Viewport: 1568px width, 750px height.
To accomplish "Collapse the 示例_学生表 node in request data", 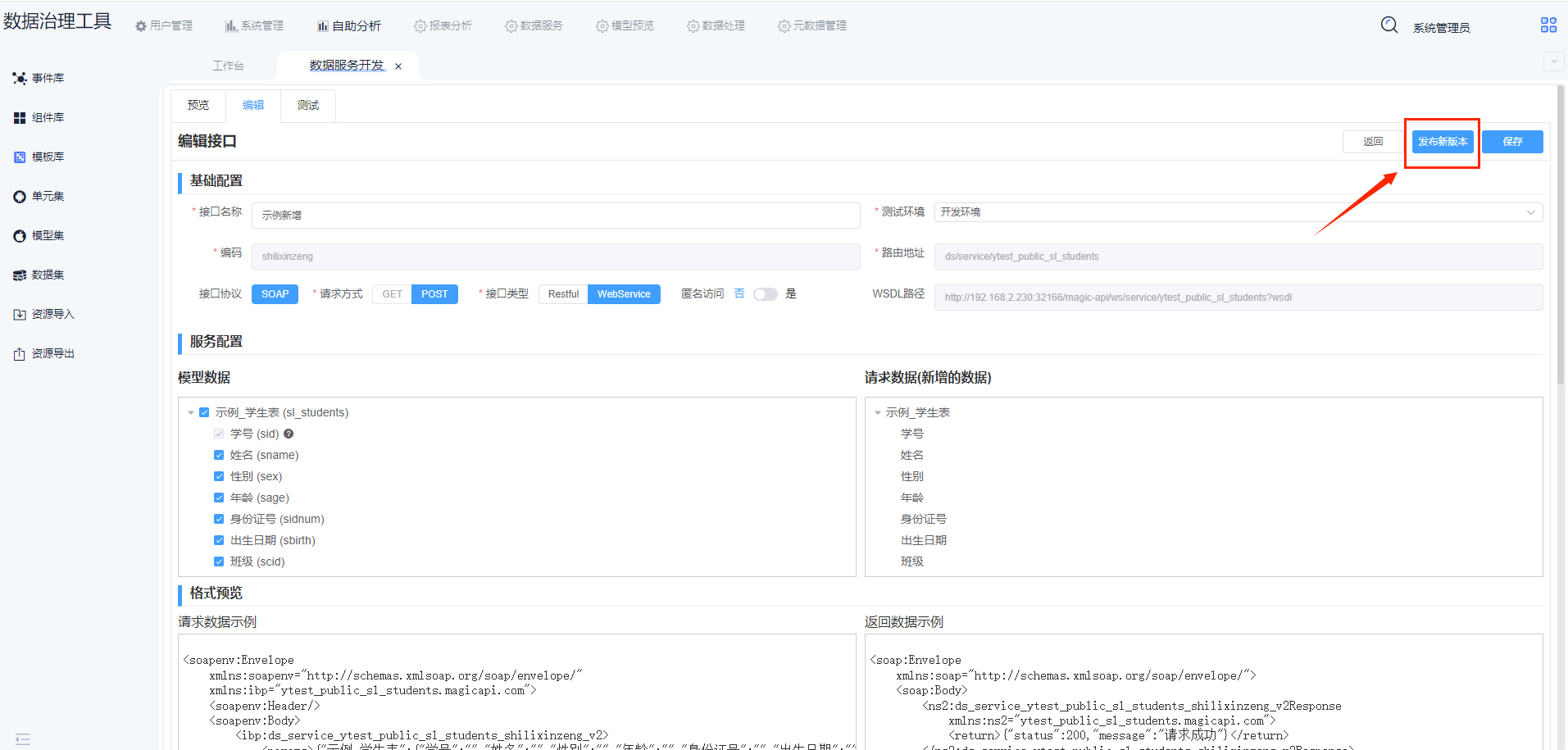I will pos(878,412).
